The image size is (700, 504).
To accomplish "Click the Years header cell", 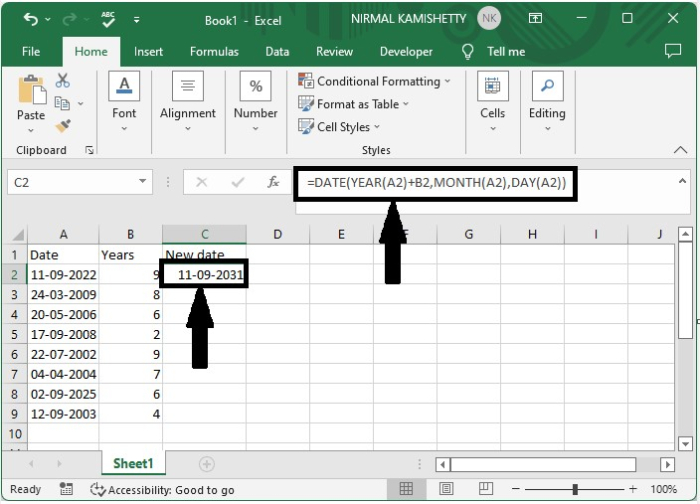I will point(130,255).
